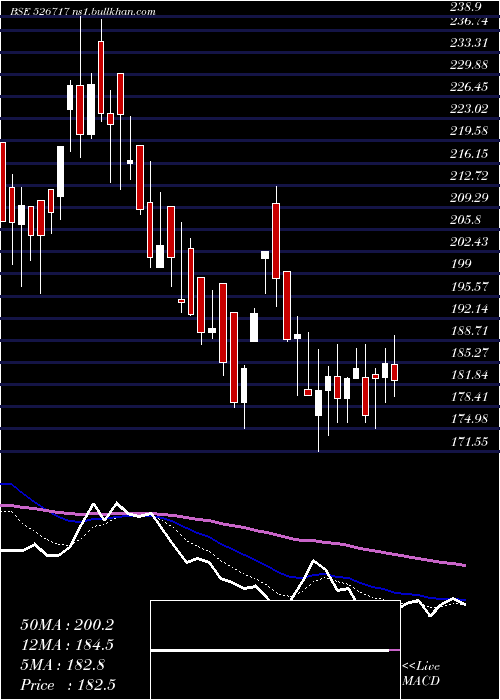
Task: Click the 178.41 price axis label
Action: (x=468, y=397)
